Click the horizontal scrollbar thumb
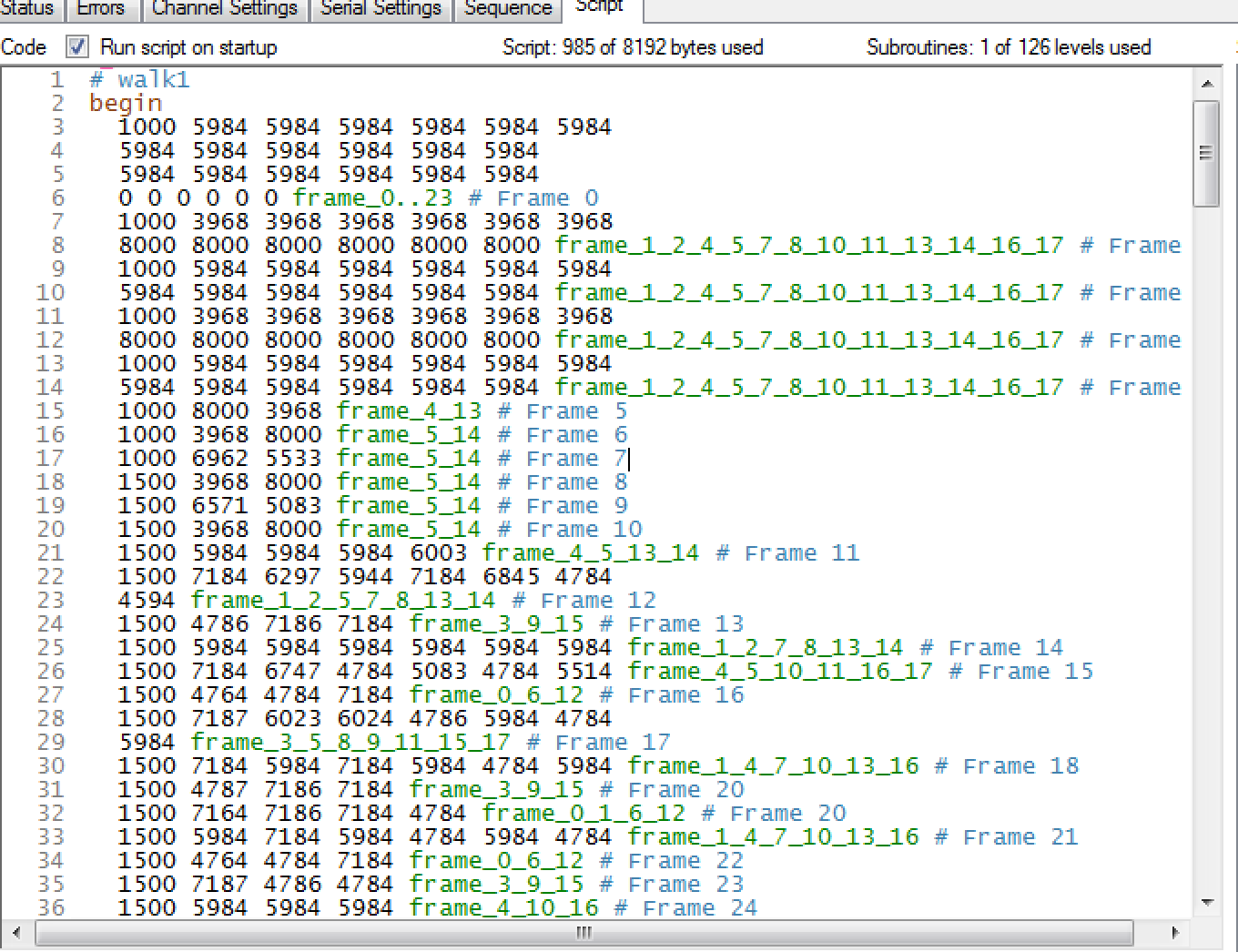 click(x=583, y=933)
